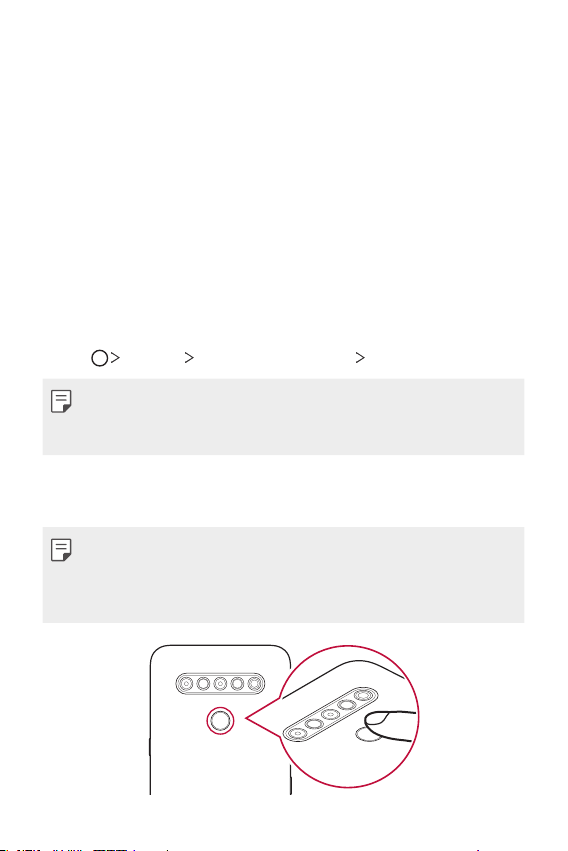This screenshot has height=851, width=568.
Task: Click the second chevron arrow in the path
Action: (189, 358)
